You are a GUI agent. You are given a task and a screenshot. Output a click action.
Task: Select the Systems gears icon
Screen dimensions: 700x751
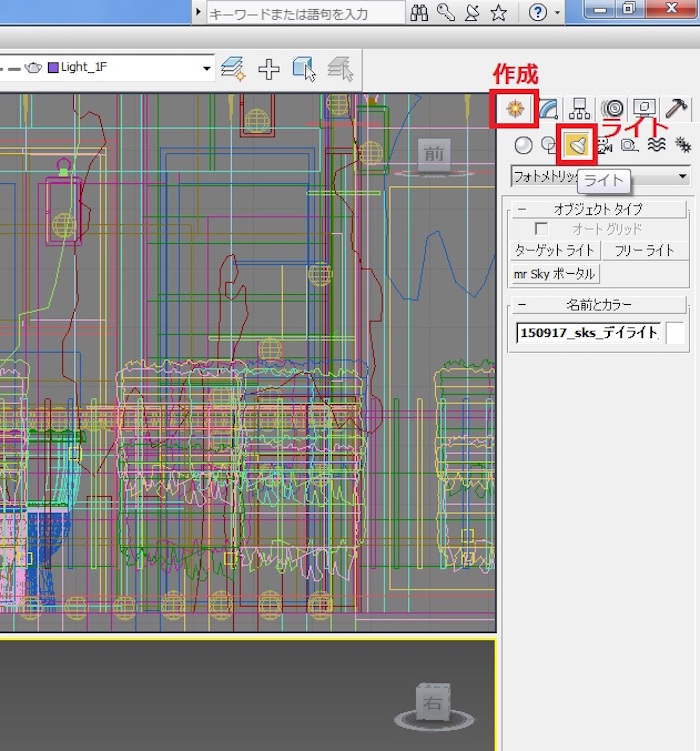[x=683, y=145]
